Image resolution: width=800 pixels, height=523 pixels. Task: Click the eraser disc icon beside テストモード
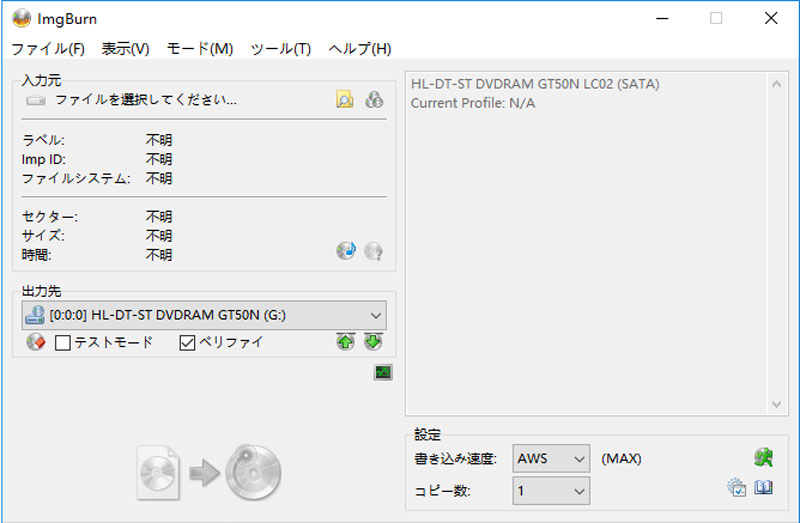[x=36, y=342]
